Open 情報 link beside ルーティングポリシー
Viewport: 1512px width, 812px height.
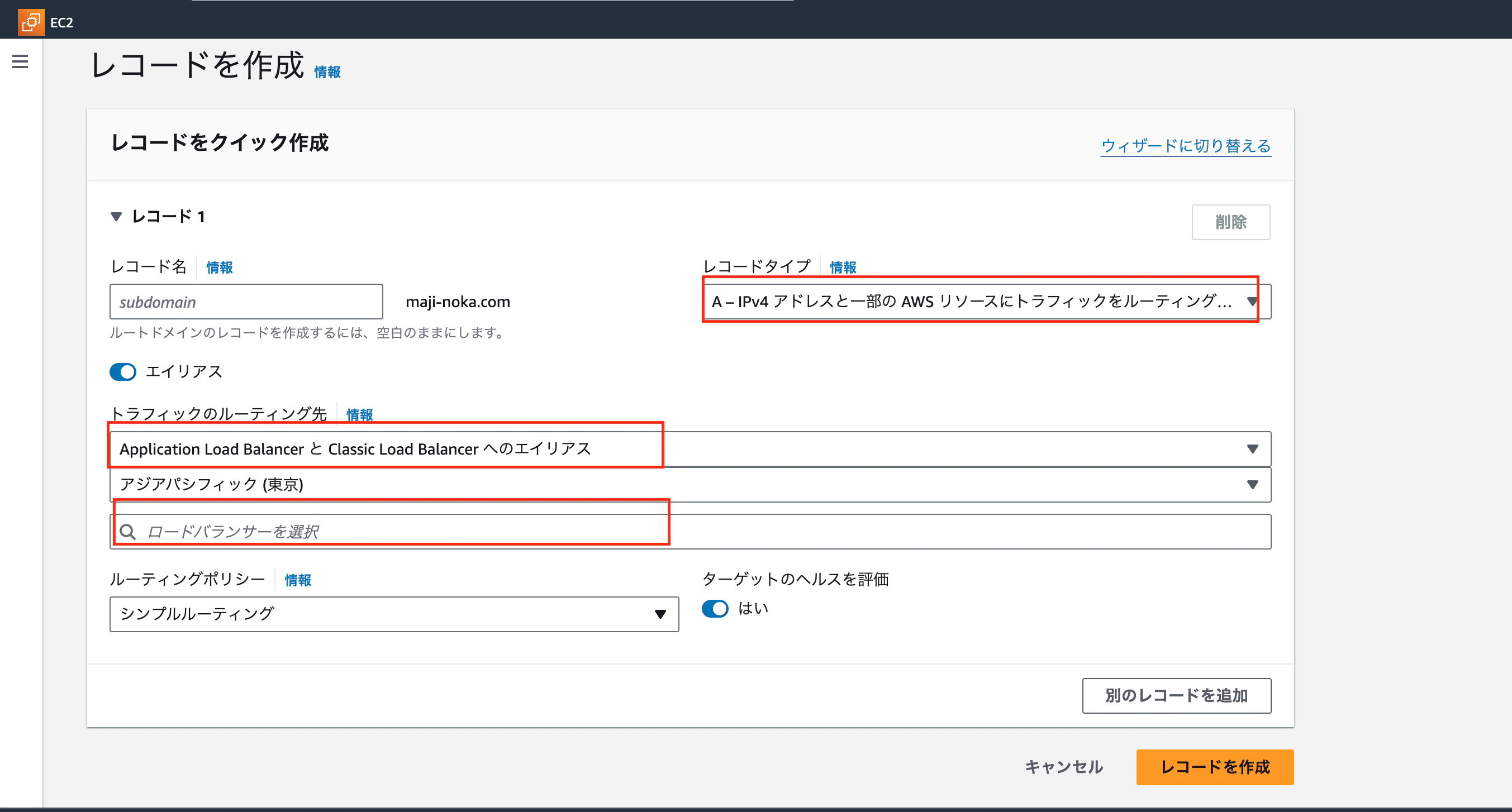tap(298, 580)
